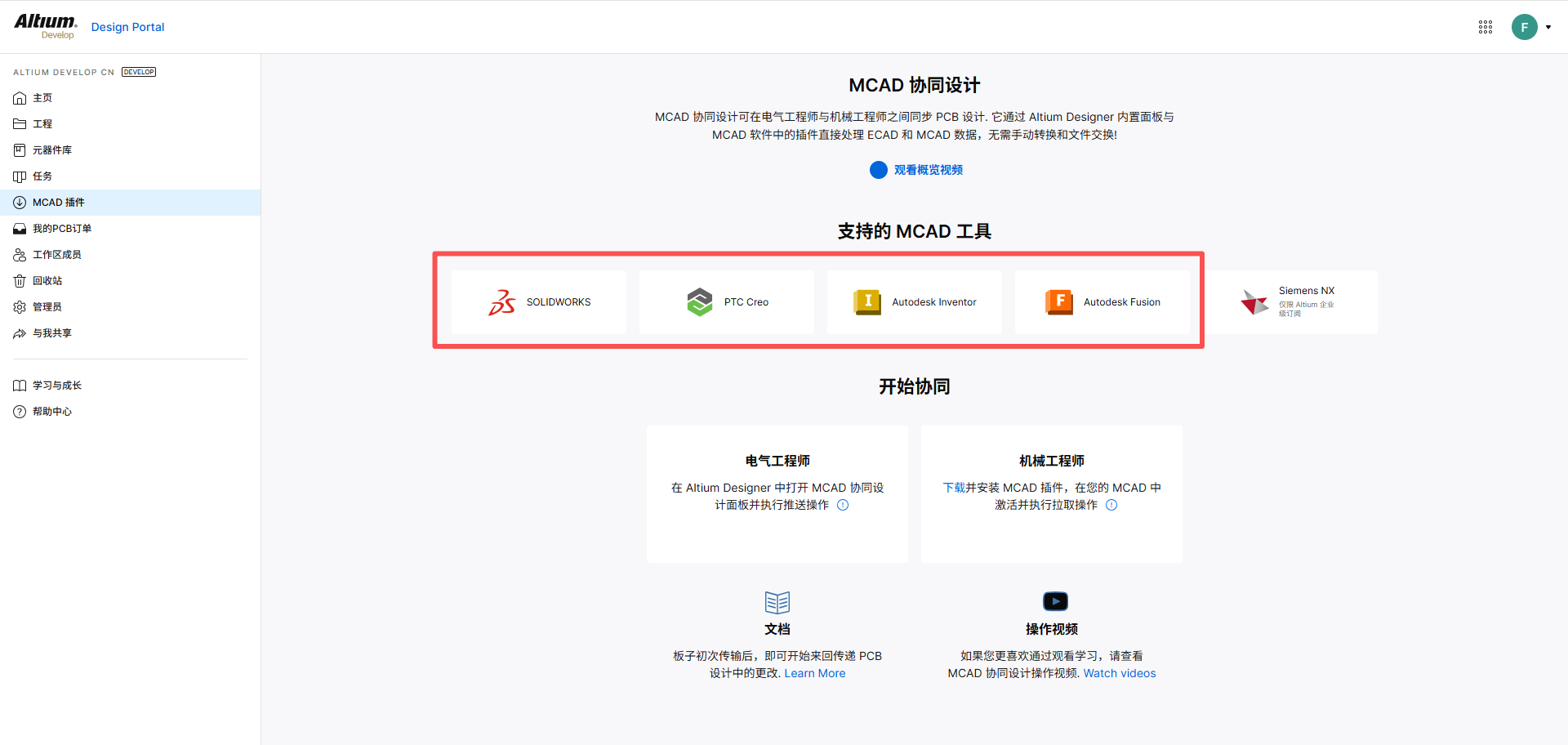Click the 管理员 gear icon
Screen dimensions: 1568x745
click(20, 307)
